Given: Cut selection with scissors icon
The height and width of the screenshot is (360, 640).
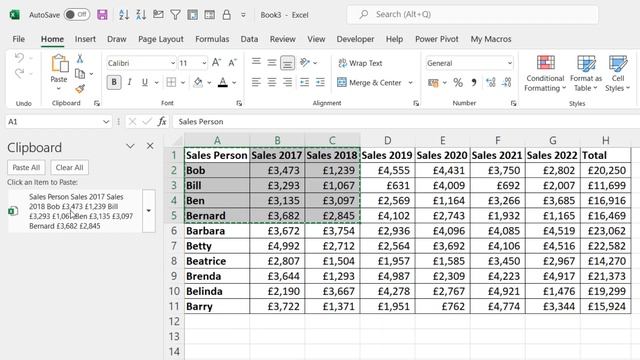Looking at the screenshot, I should (x=80, y=58).
